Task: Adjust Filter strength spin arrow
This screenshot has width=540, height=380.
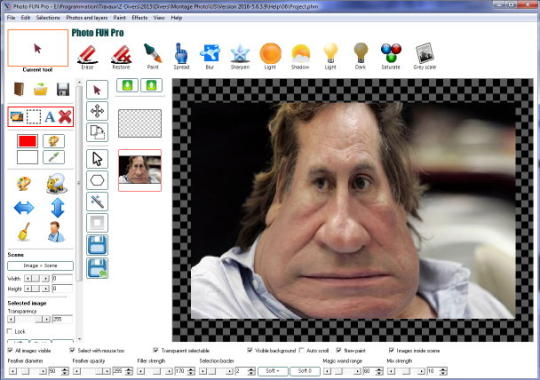Action: click(192, 369)
